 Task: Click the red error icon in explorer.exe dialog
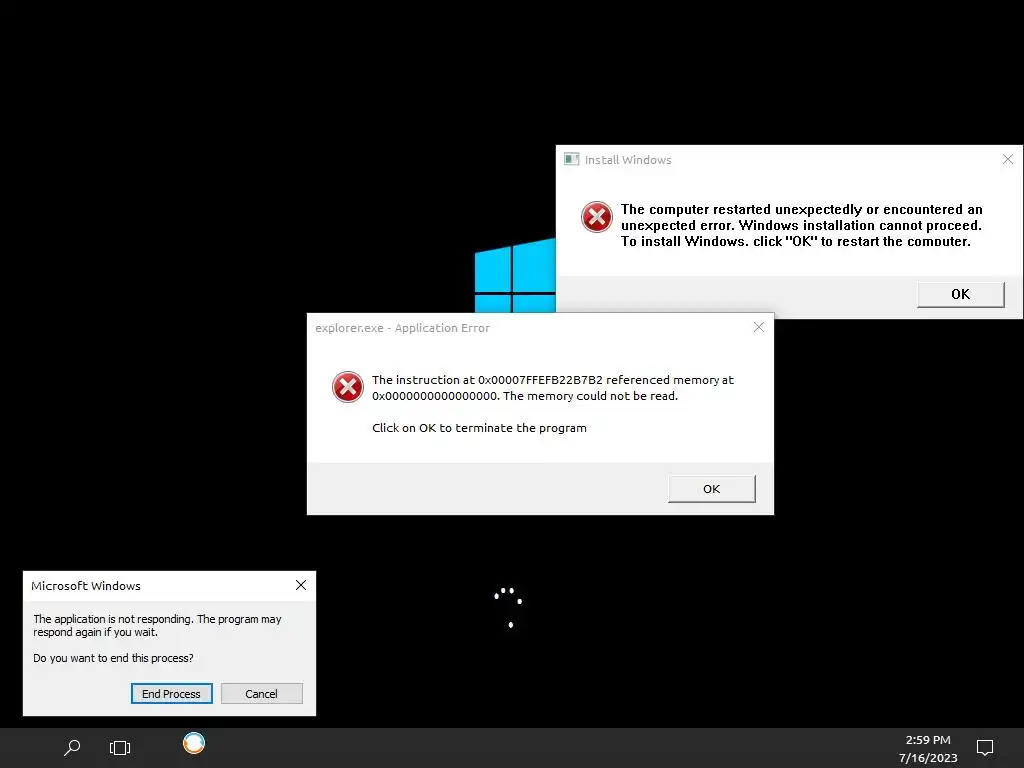(348, 387)
